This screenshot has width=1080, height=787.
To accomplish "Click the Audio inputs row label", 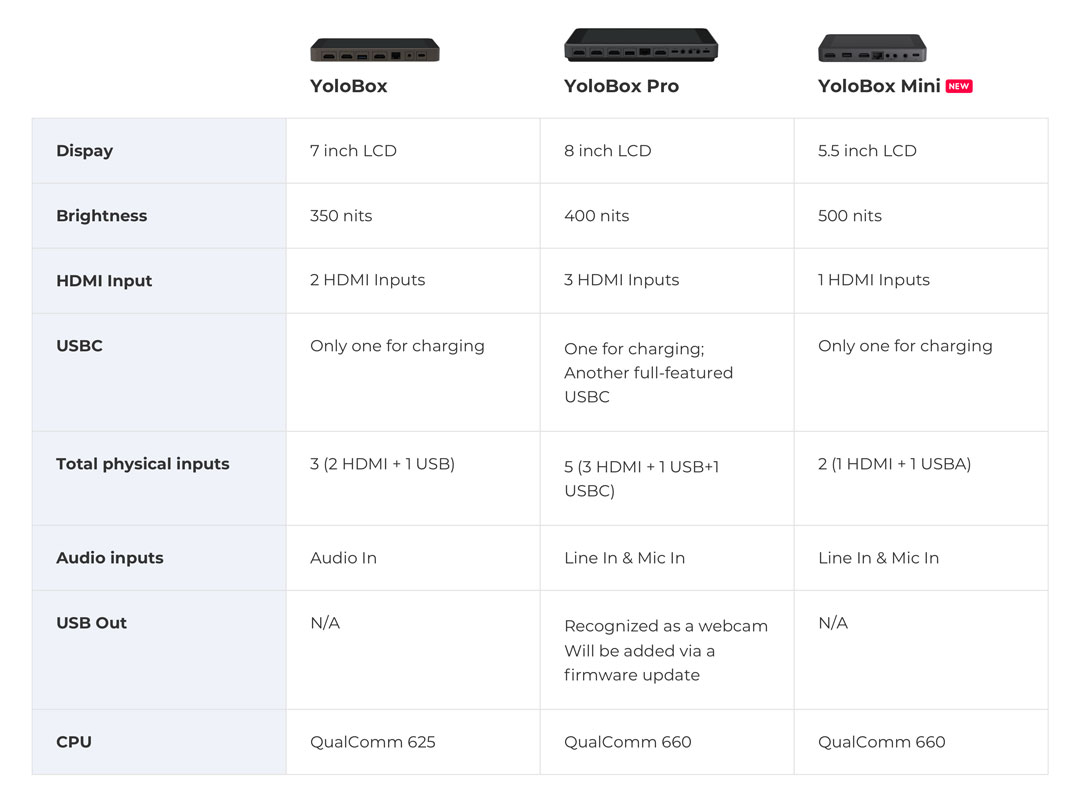I will click(110, 558).
